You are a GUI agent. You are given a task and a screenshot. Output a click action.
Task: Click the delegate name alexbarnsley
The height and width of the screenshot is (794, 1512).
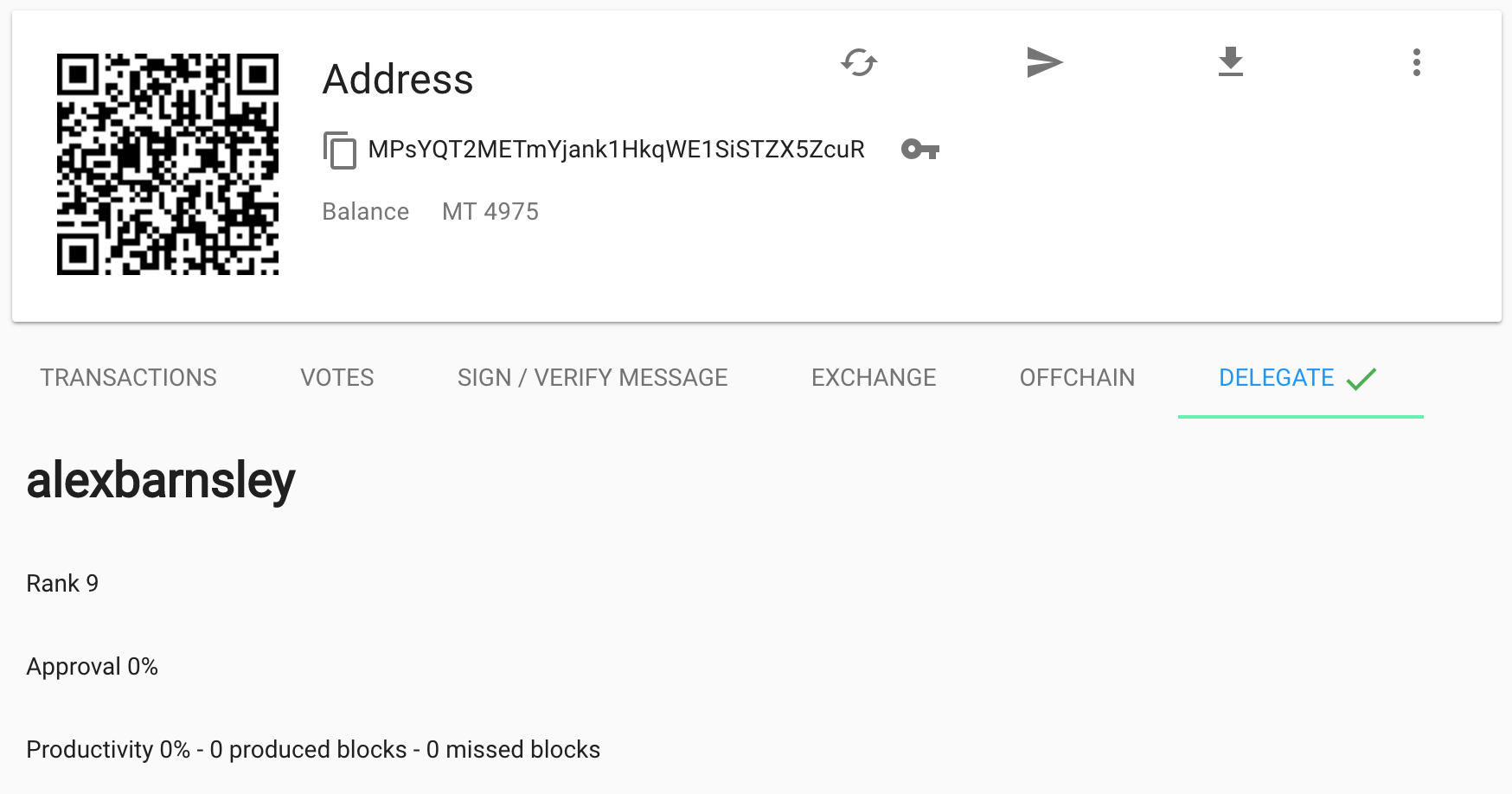click(161, 481)
